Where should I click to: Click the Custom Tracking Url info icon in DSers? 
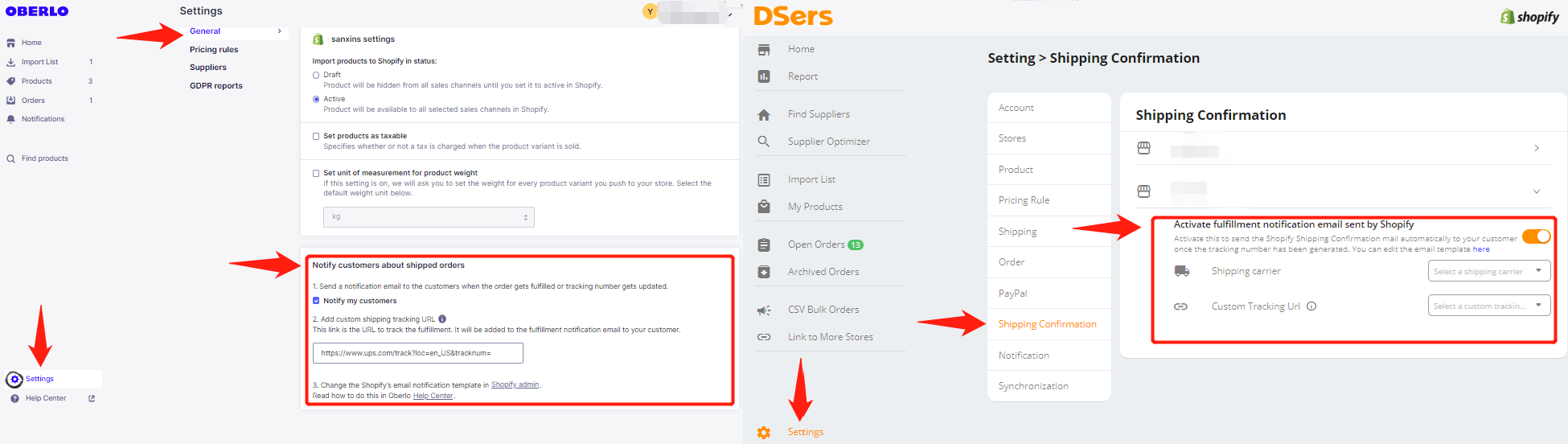point(1311,306)
